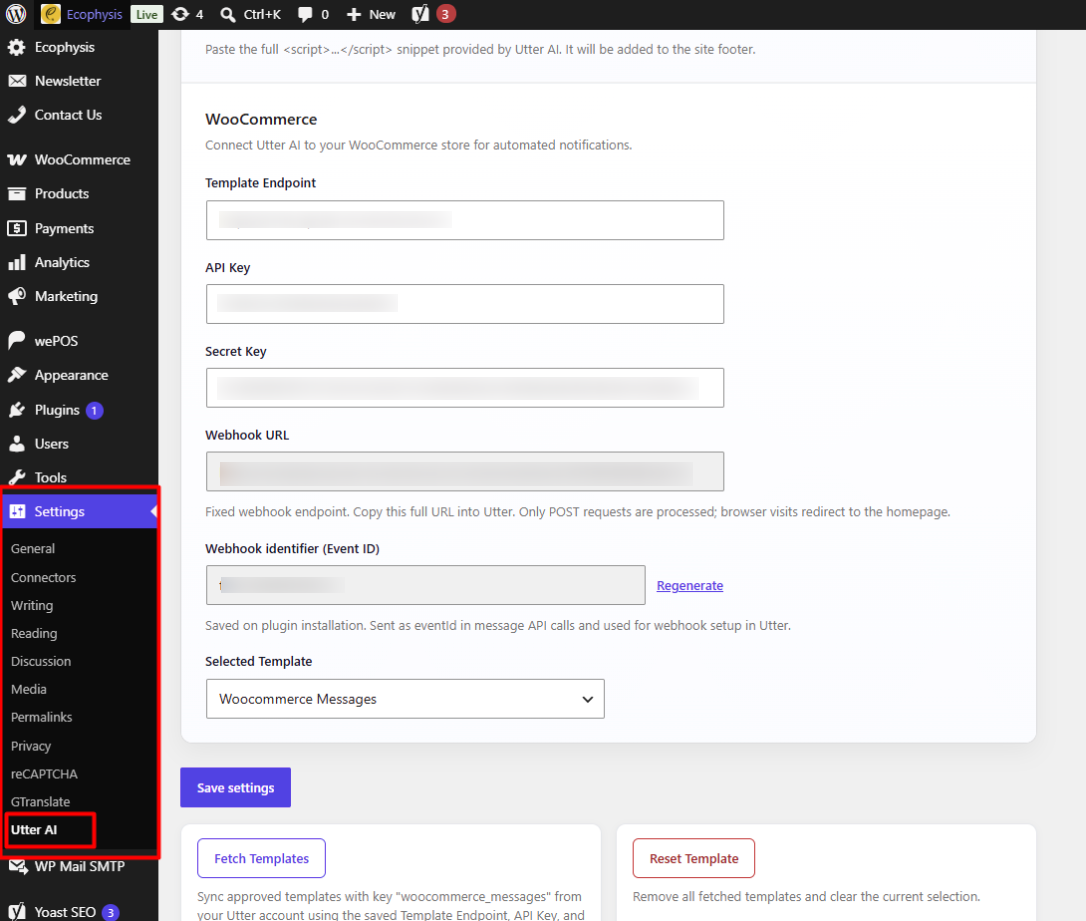This screenshot has width=1086, height=921.
Task: Click the Users person icon
Action: (17, 444)
